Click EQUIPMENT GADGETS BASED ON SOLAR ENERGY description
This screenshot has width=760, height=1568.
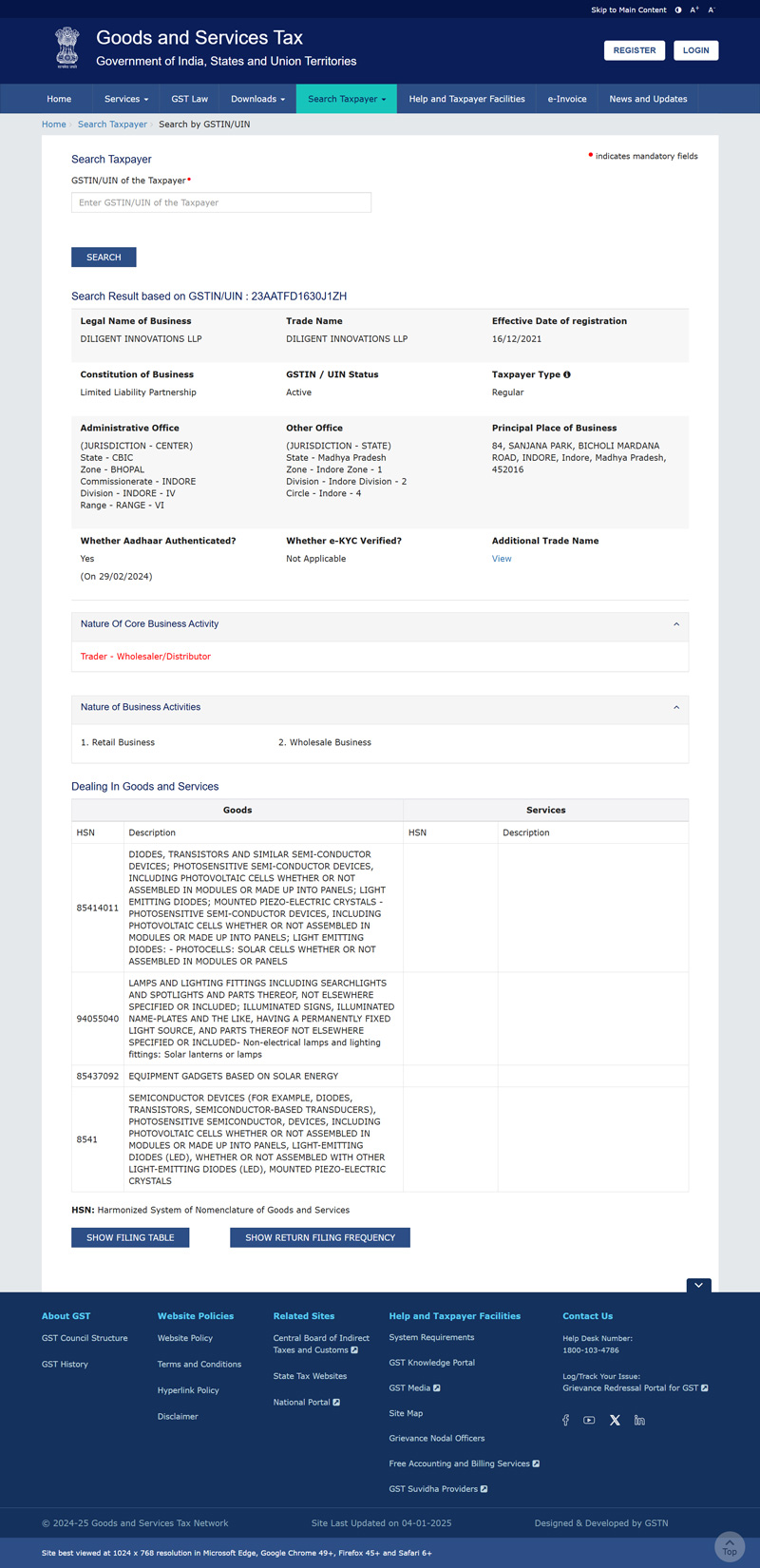234,1076
